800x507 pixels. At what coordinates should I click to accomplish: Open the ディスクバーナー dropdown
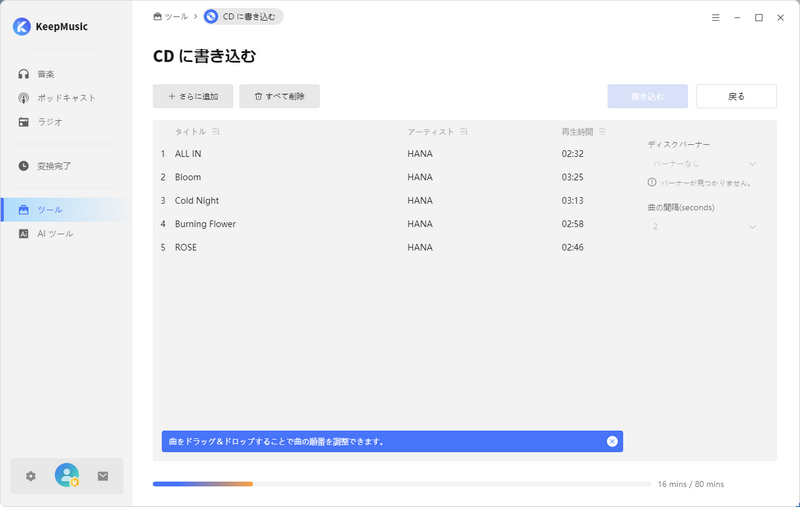coord(705,164)
